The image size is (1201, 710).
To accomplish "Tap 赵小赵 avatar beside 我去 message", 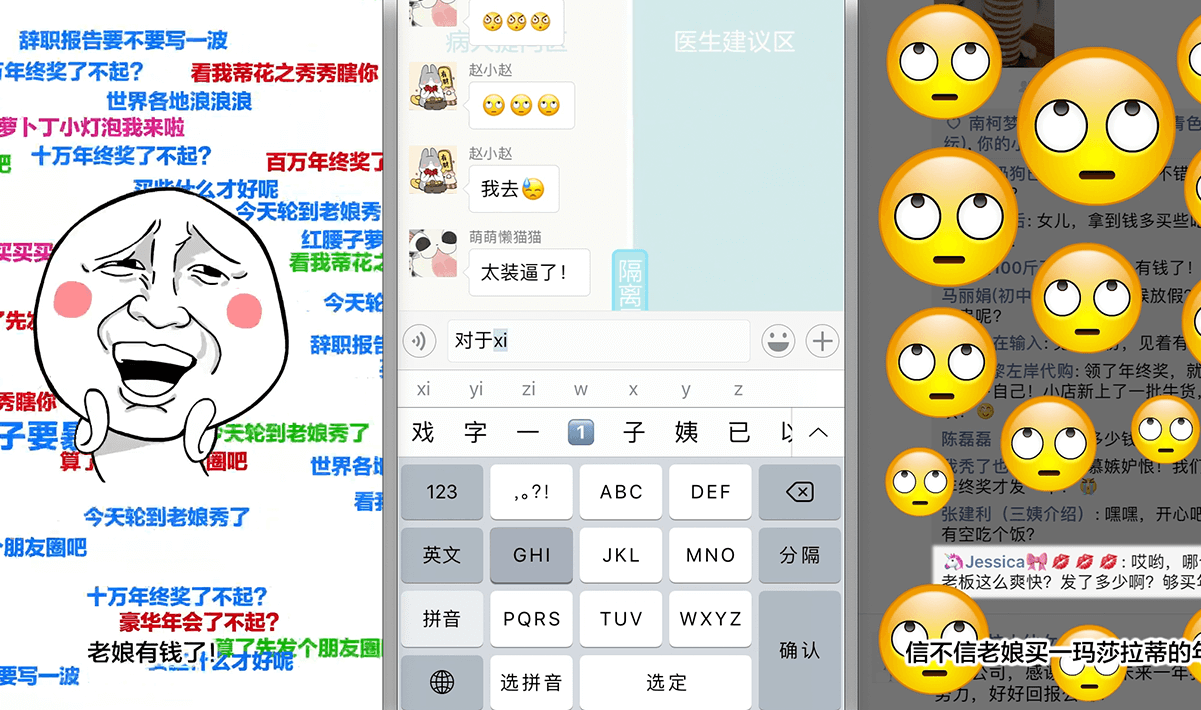I will 434,170.
